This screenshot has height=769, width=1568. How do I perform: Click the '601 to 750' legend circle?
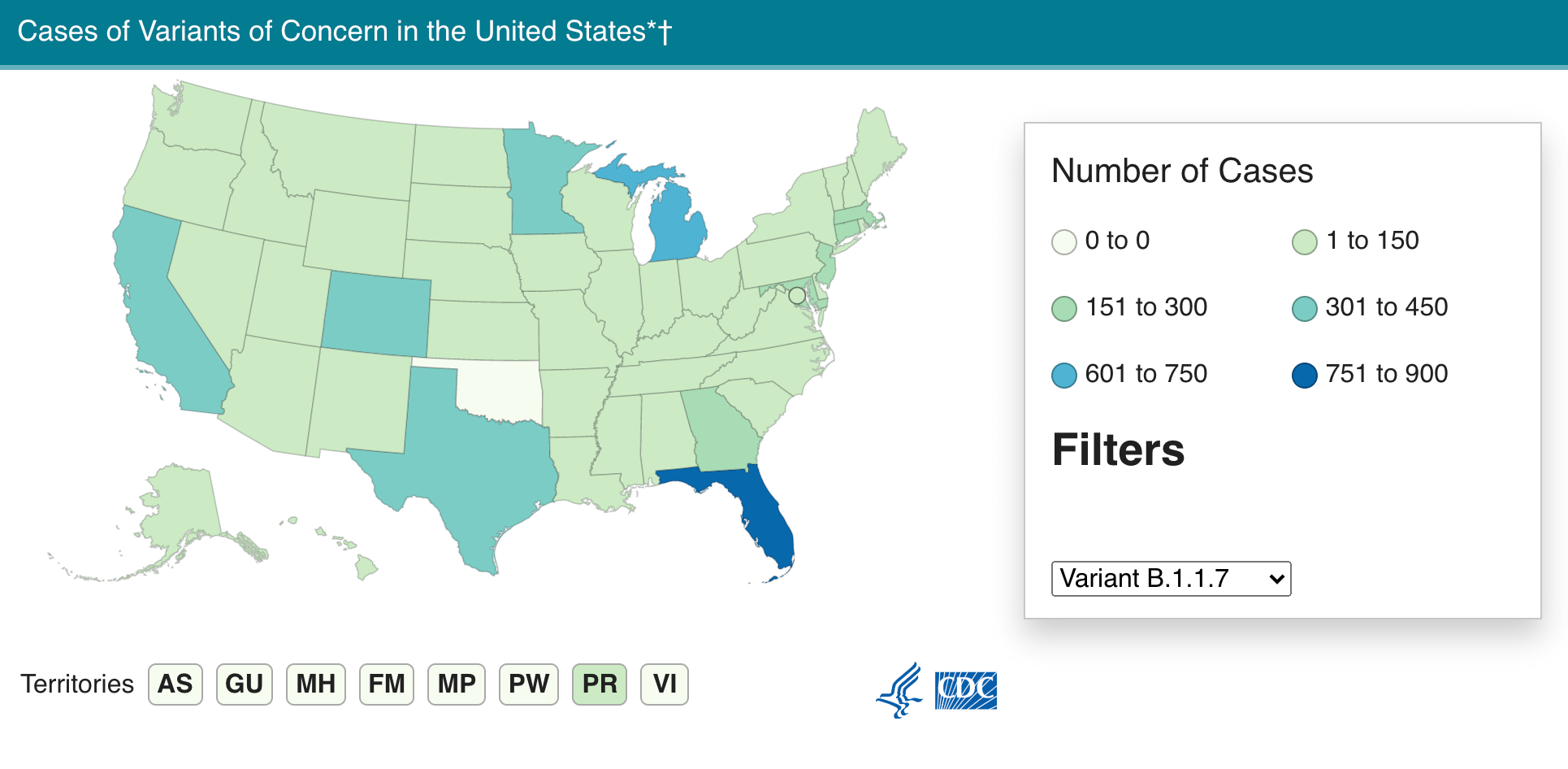tap(1064, 376)
